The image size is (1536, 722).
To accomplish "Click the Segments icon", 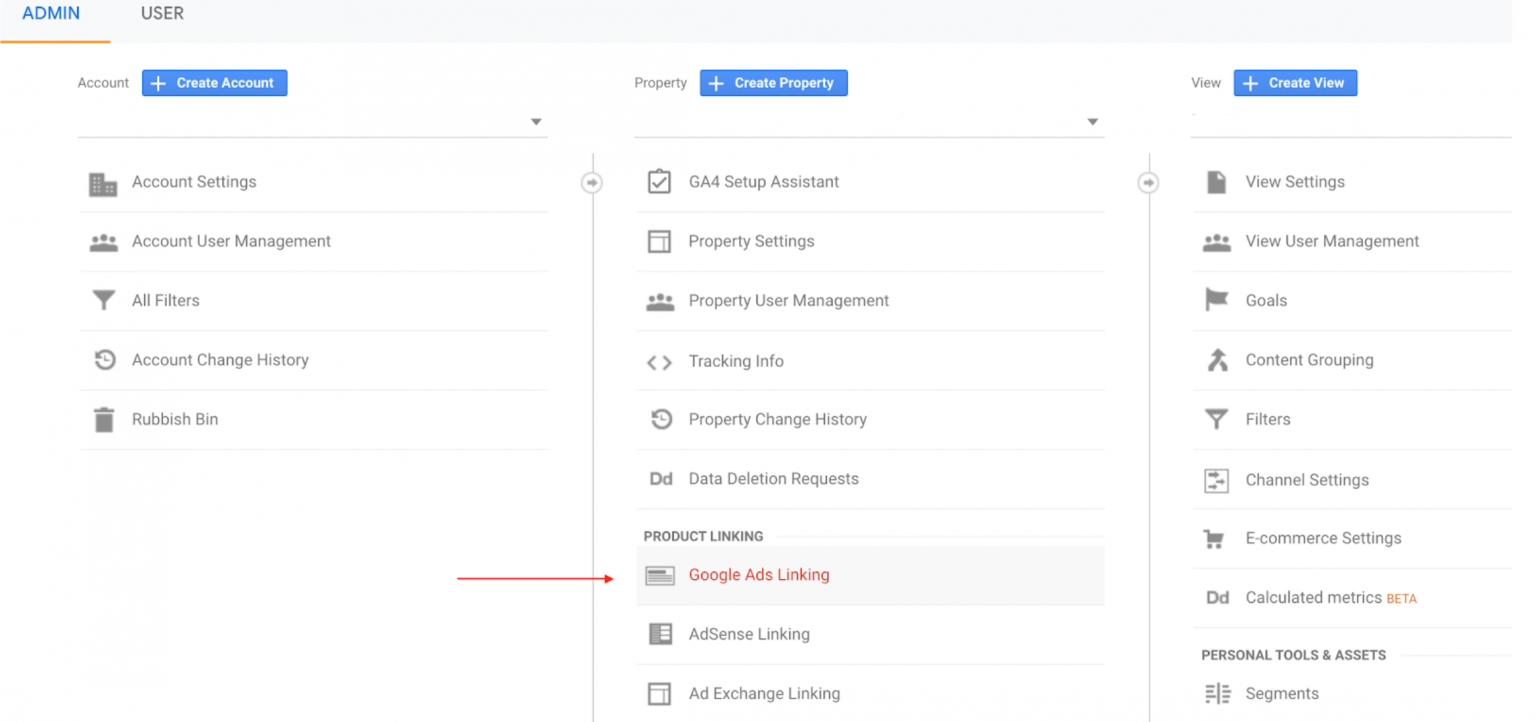I will [1217, 693].
